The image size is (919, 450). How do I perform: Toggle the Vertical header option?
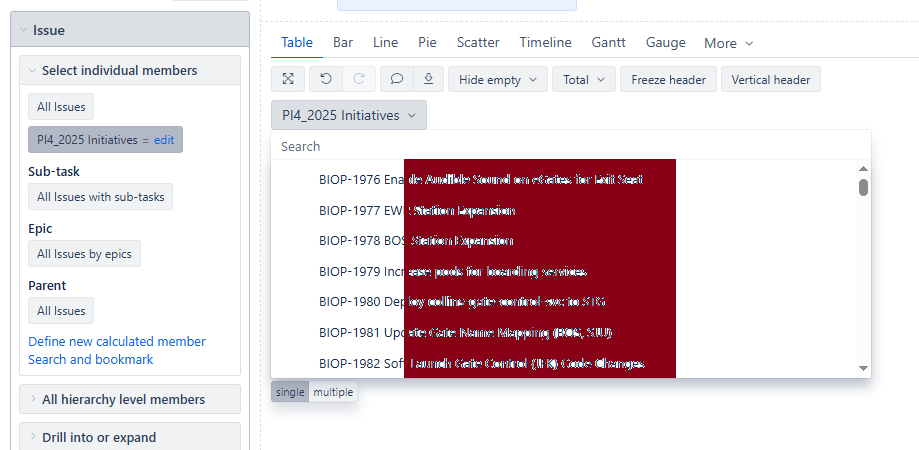tap(770, 80)
